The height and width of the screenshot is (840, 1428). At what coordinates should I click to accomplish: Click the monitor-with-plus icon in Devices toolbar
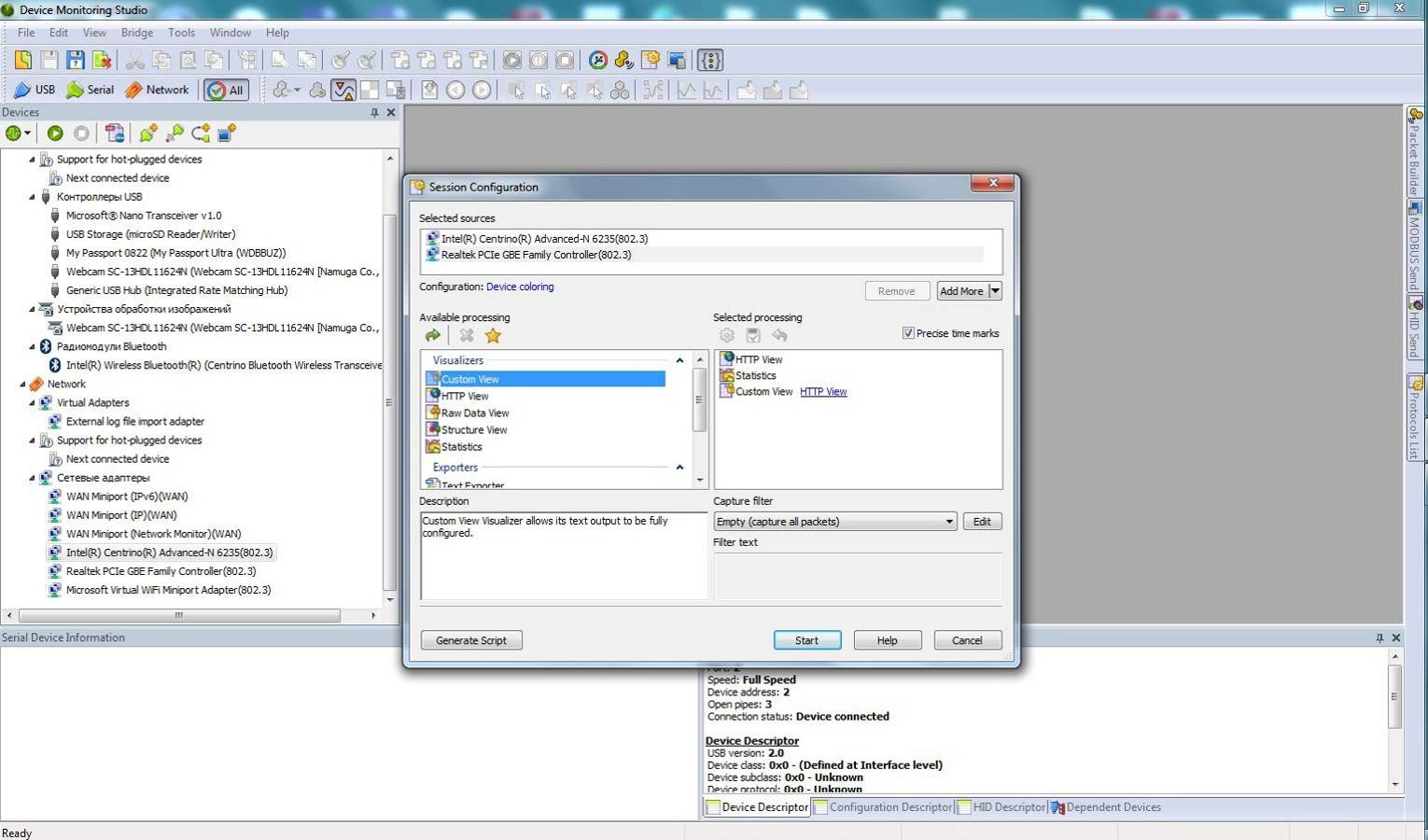[x=227, y=133]
